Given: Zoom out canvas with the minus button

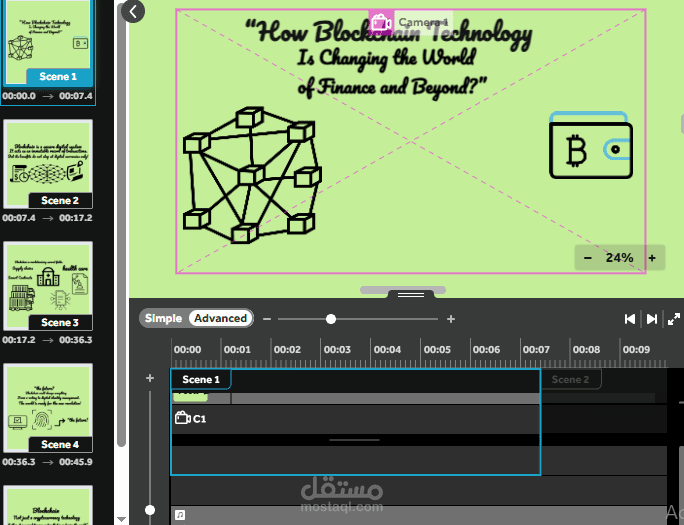Looking at the screenshot, I should click(x=588, y=258).
